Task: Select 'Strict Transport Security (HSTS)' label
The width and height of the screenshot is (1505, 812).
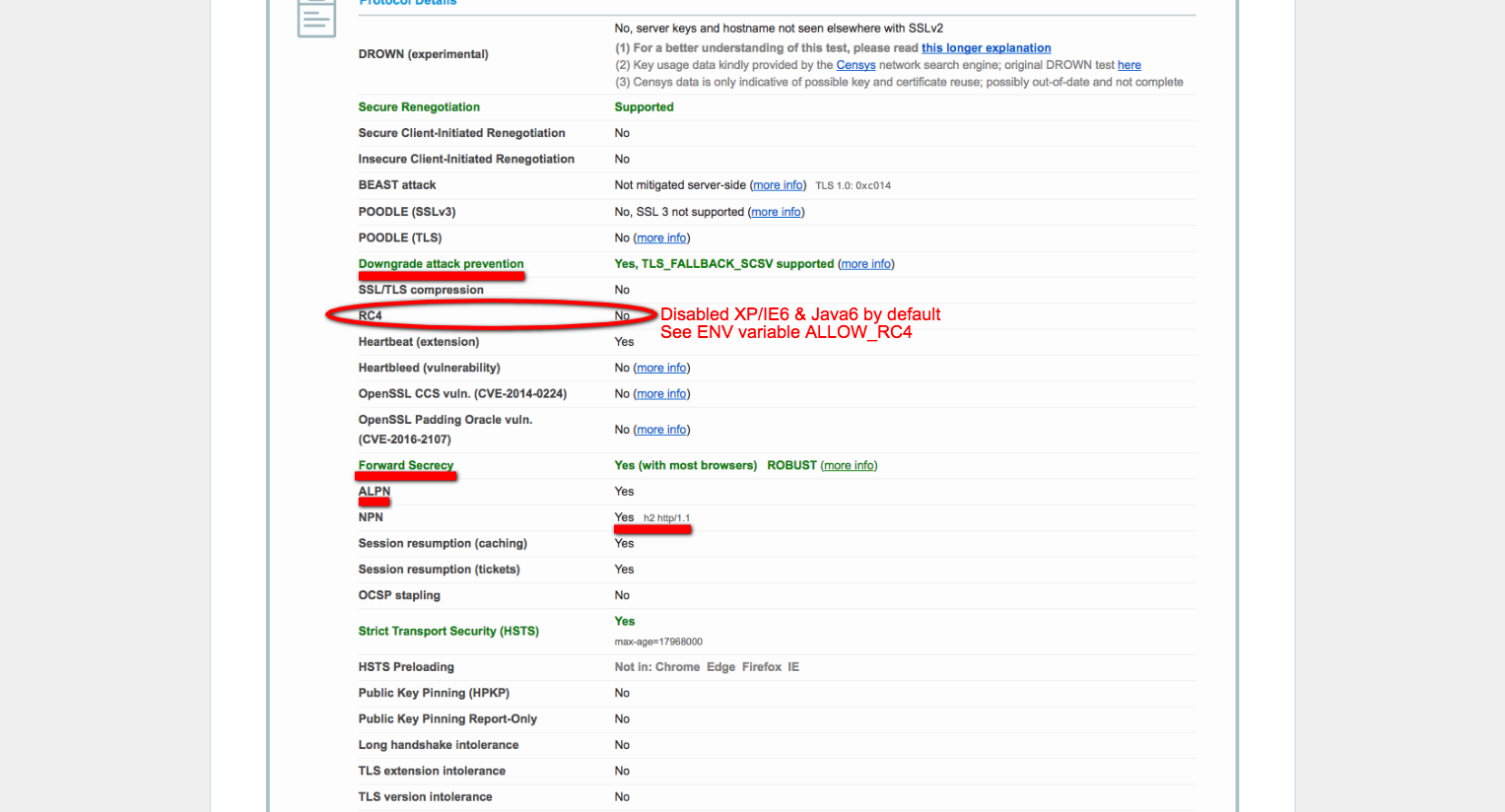Action: [x=448, y=631]
